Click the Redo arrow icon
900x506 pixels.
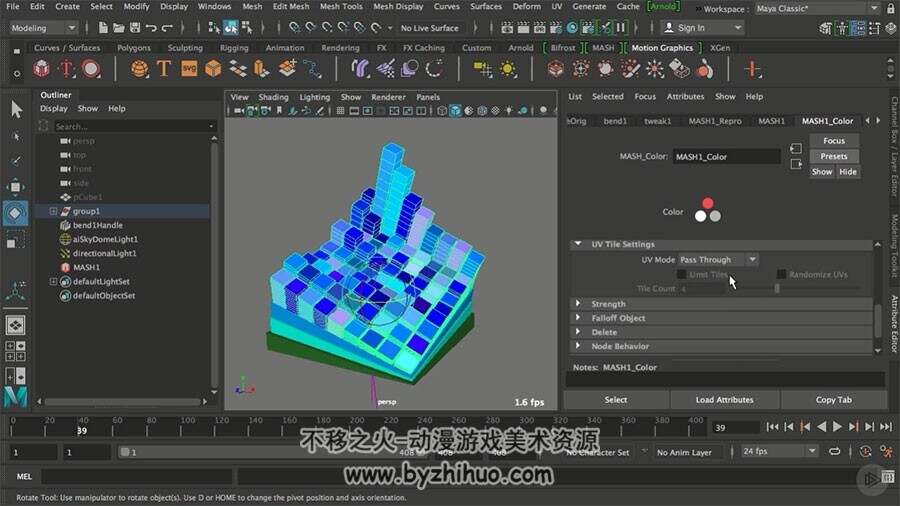167,28
